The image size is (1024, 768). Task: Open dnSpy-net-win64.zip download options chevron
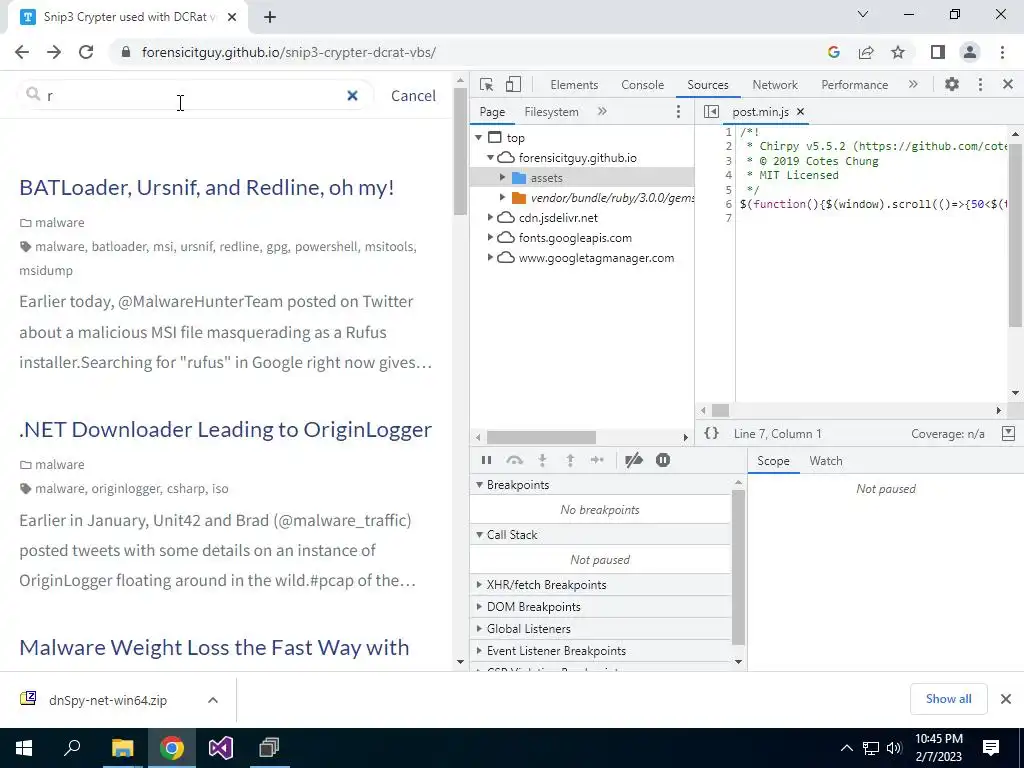(x=212, y=700)
